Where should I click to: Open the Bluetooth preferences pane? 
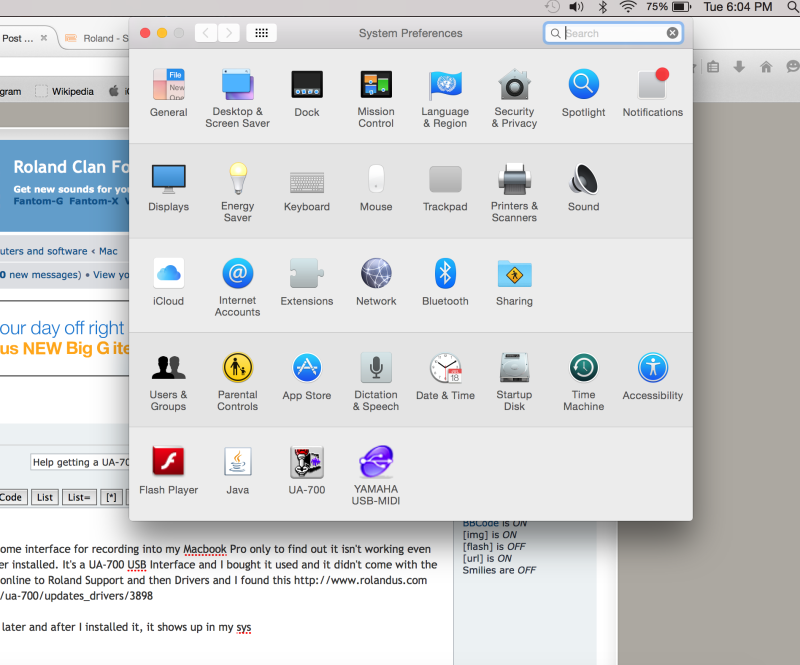445,282
